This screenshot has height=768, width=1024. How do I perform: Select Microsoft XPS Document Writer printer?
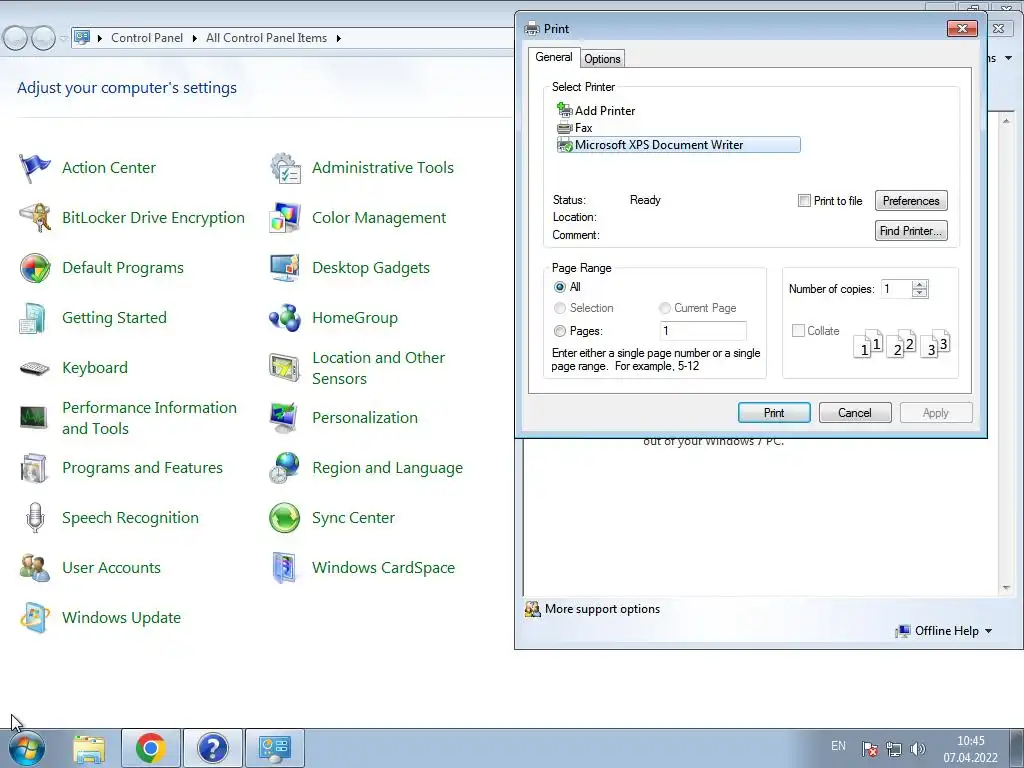[678, 145]
